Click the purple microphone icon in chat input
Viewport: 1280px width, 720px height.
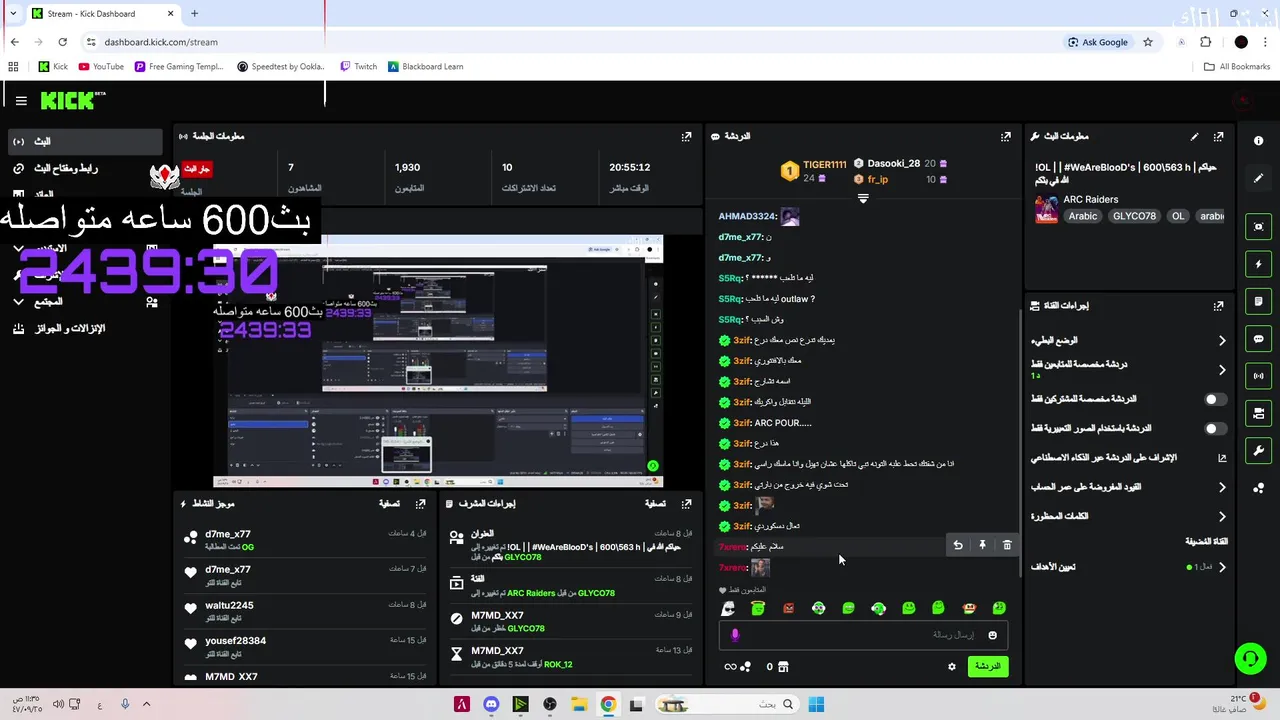click(x=735, y=635)
